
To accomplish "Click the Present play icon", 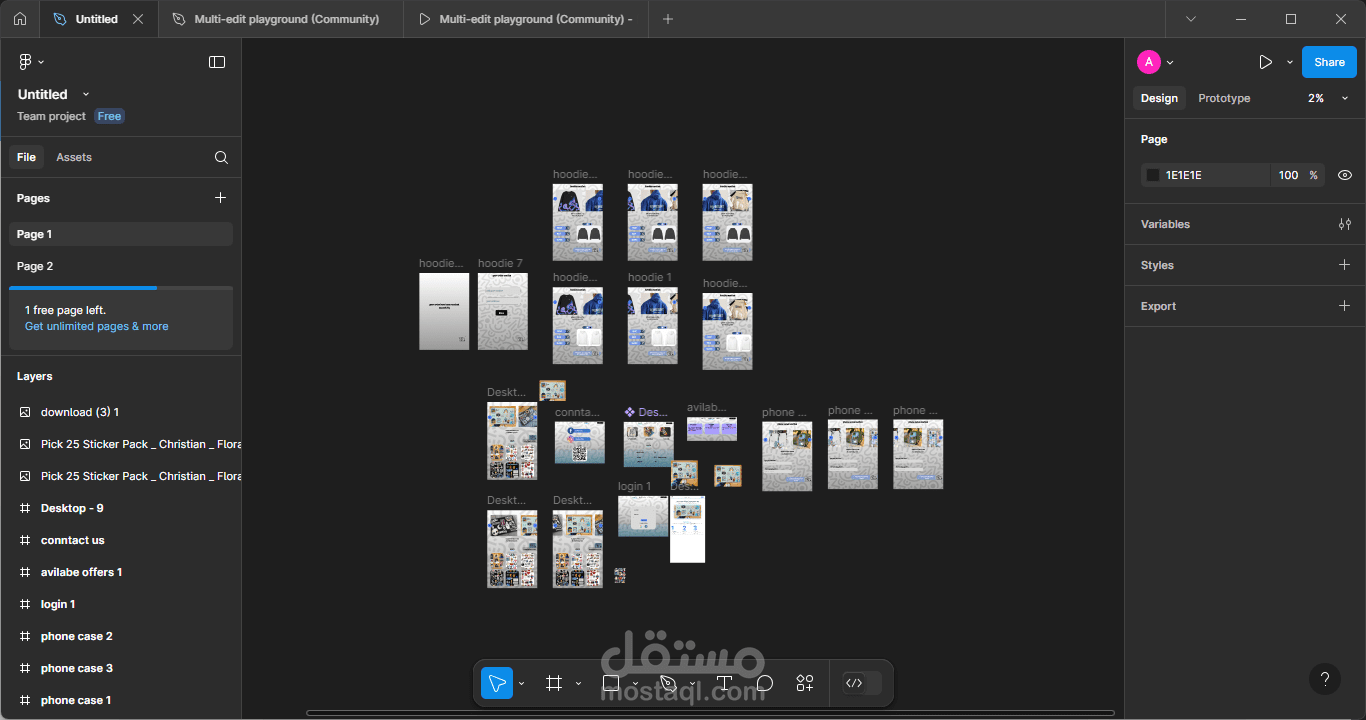I will (x=1265, y=62).
